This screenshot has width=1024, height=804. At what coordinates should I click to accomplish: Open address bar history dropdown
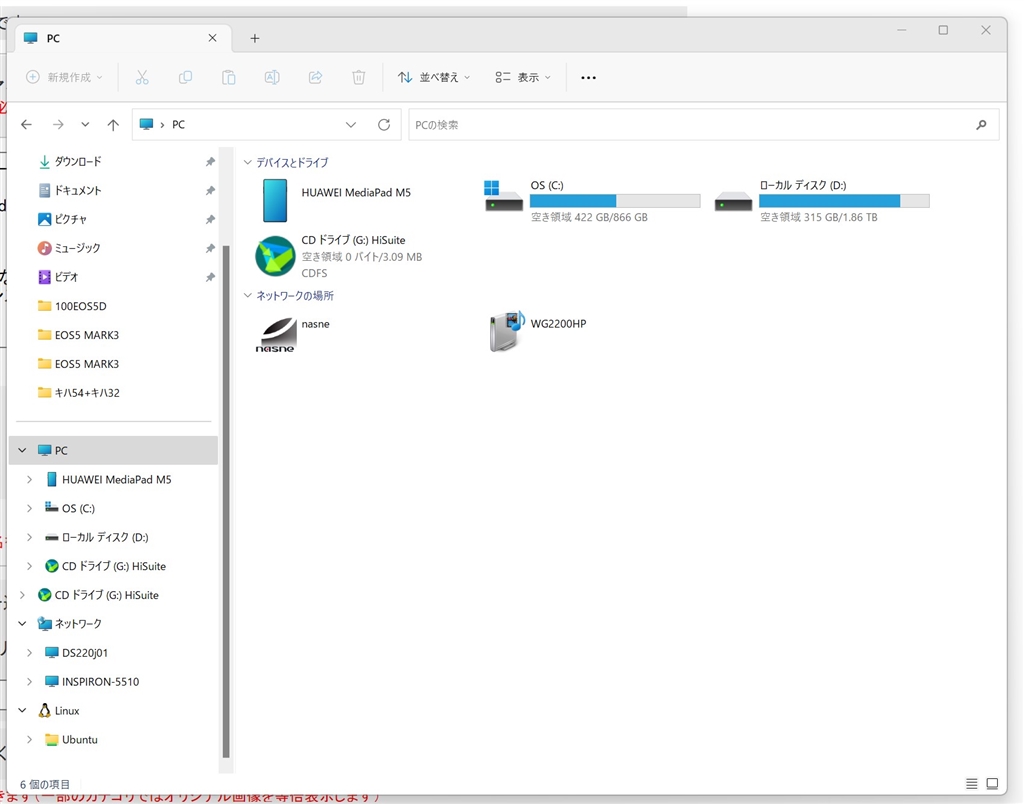[x=351, y=124]
